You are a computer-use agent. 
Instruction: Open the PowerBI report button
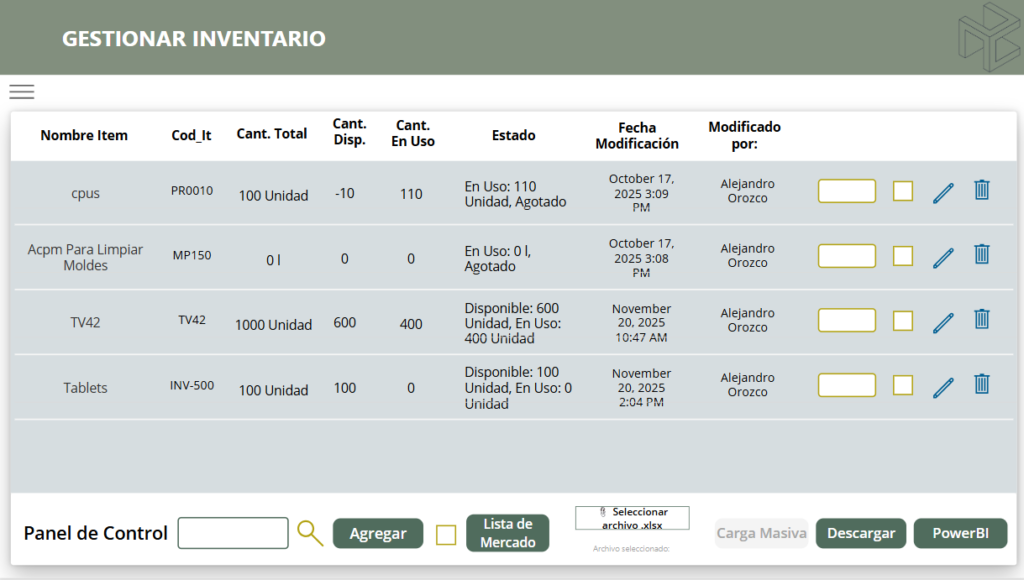960,533
